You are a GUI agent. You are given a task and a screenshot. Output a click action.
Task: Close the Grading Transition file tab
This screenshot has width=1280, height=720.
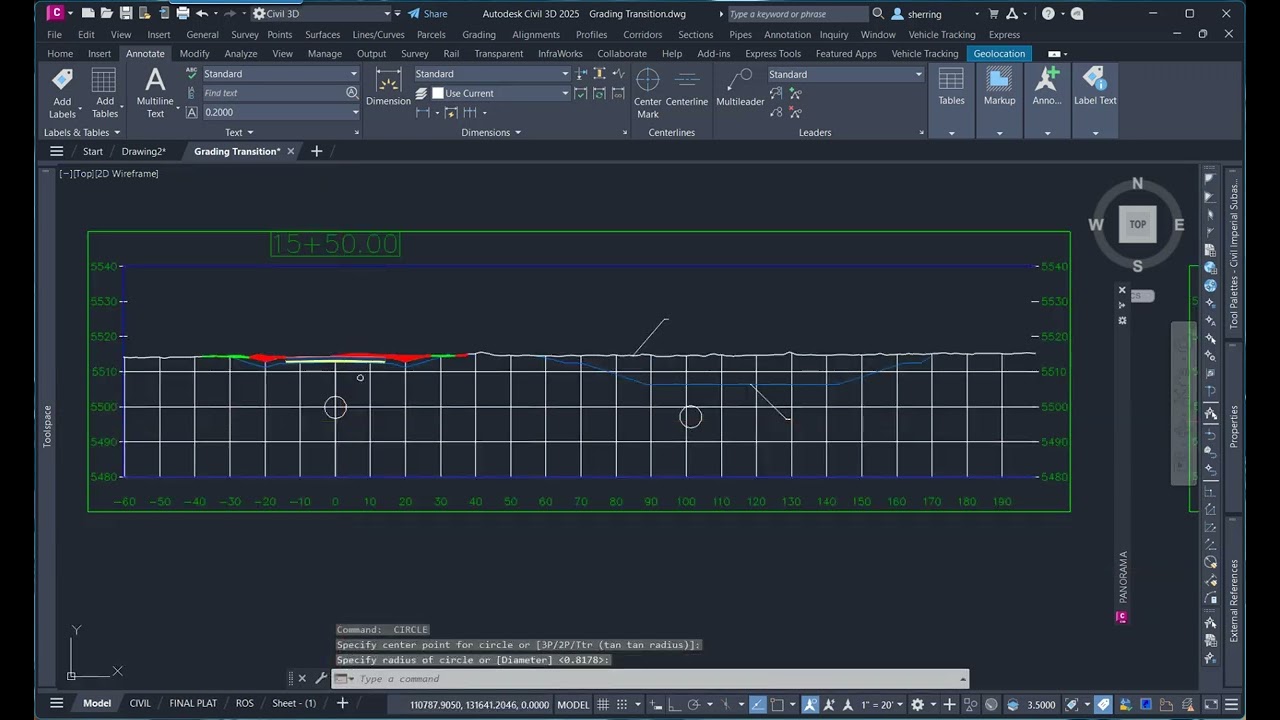tap(291, 151)
